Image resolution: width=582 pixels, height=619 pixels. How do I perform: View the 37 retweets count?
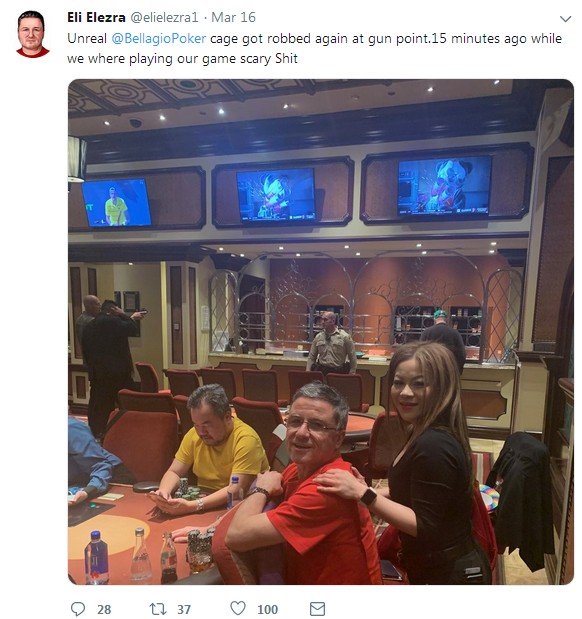coord(184,609)
